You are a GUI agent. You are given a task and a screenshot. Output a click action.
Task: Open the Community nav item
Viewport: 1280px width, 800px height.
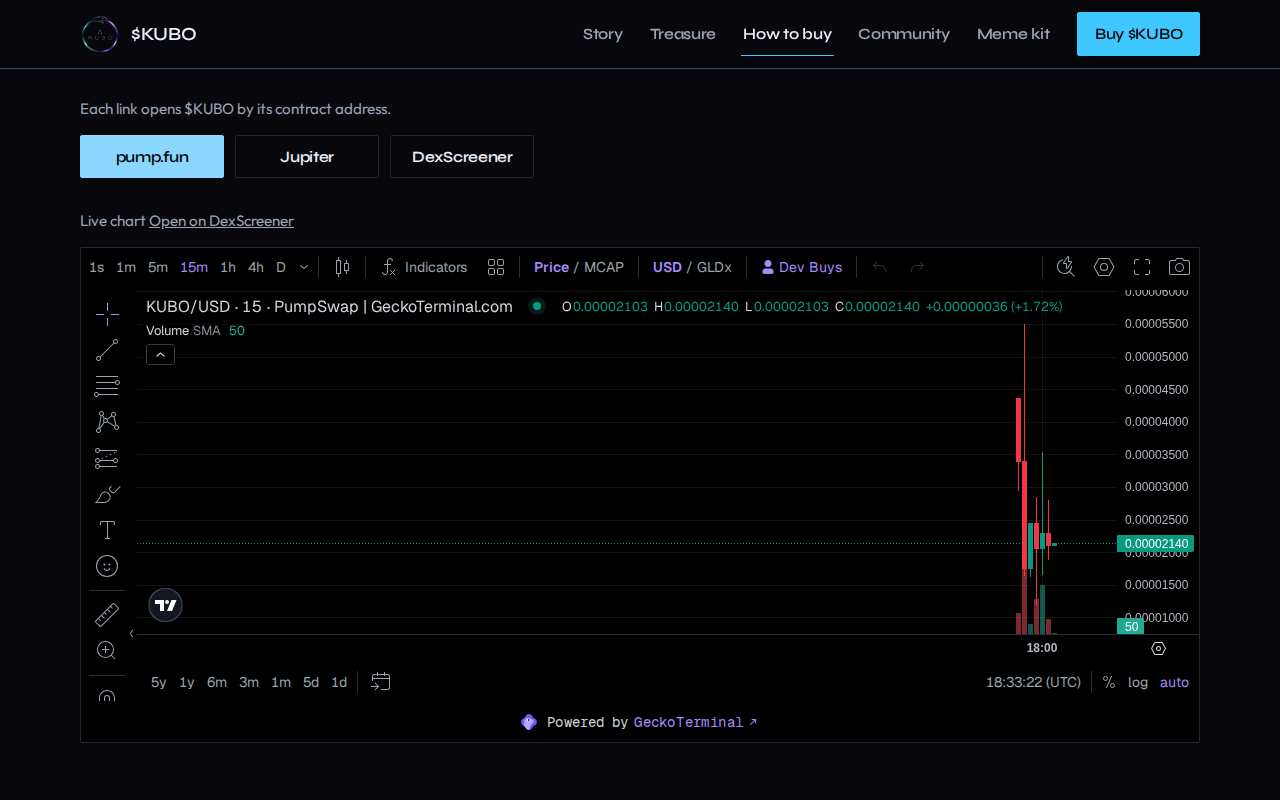pyautogui.click(x=904, y=34)
